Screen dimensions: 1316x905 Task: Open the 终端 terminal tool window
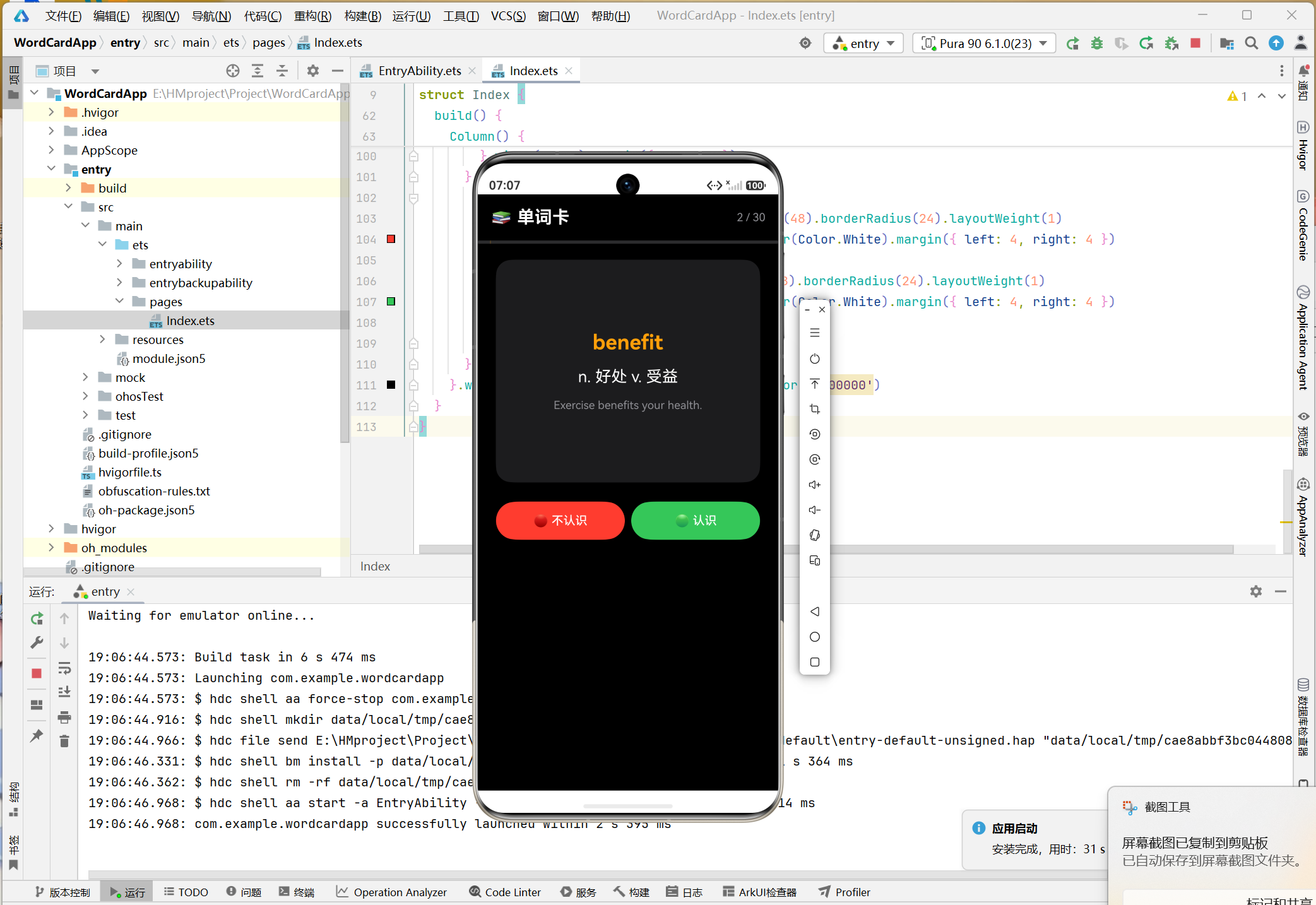[297, 892]
